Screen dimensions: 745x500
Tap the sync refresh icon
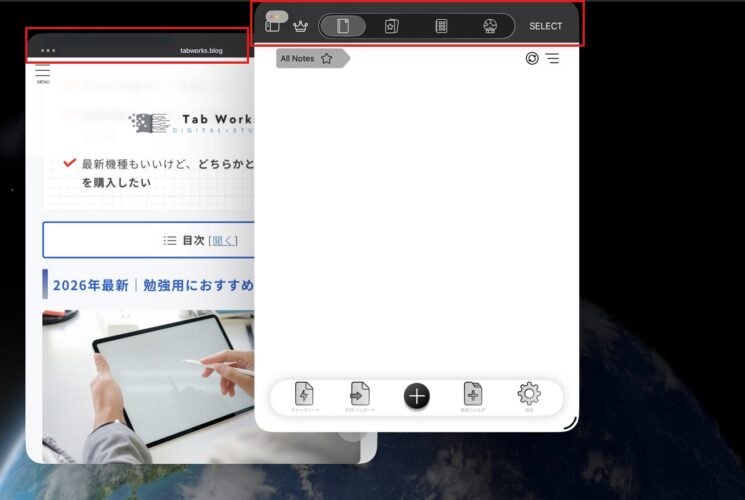pyautogui.click(x=532, y=58)
